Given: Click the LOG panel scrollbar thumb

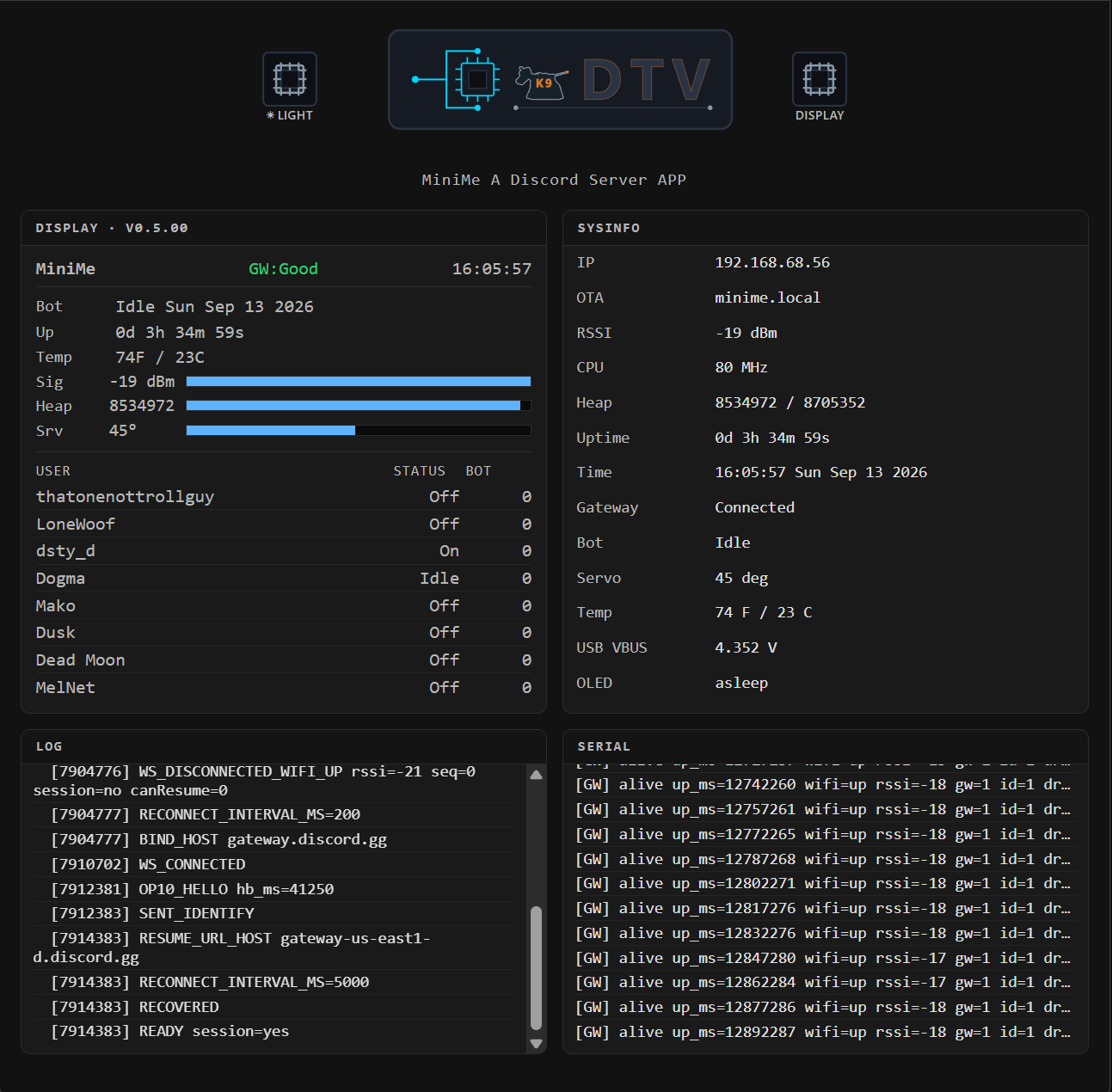Looking at the screenshot, I should (536, 967).
